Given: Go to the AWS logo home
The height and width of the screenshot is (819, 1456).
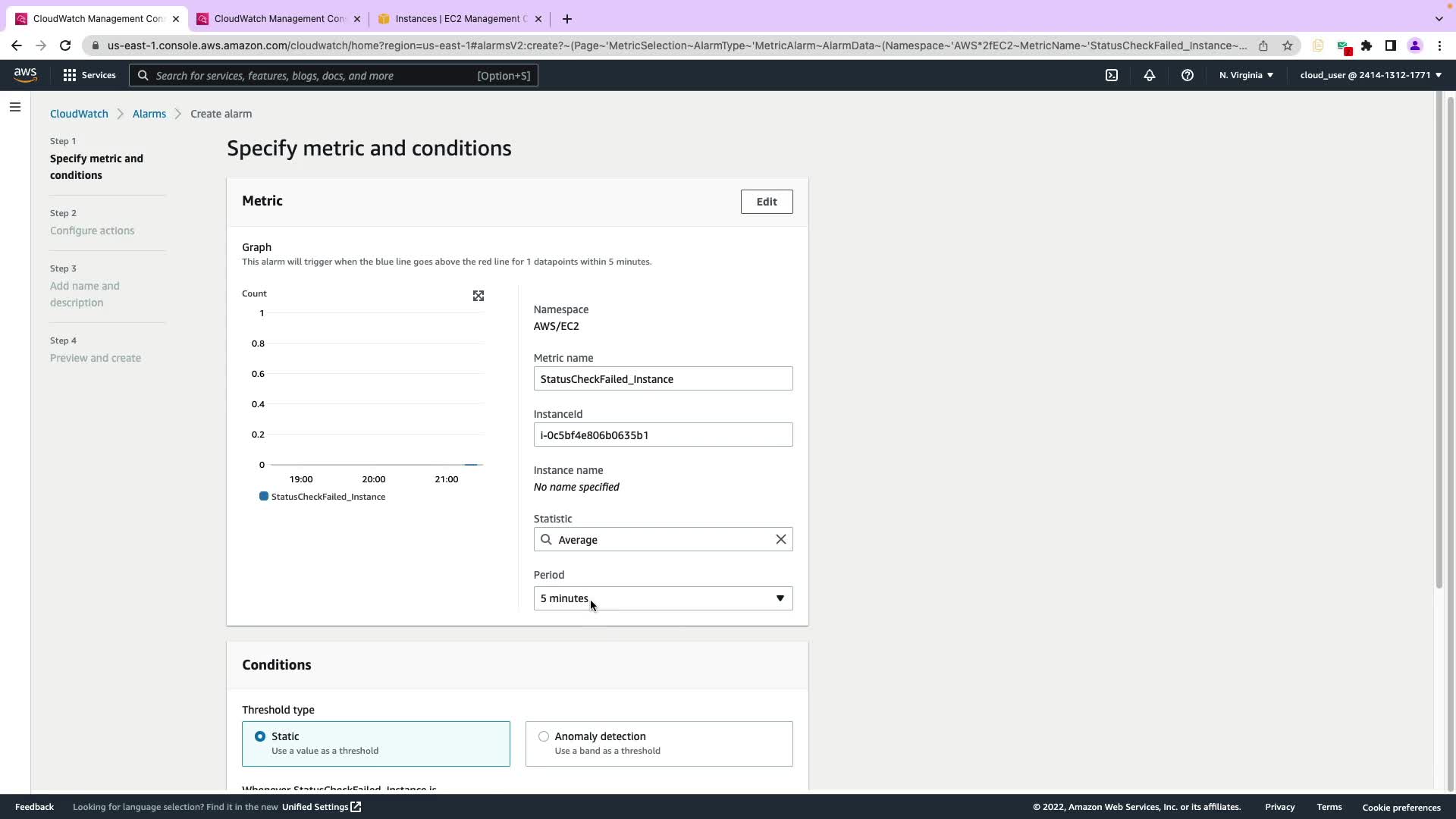Looking at the screenshot, I should coord(25,74).
